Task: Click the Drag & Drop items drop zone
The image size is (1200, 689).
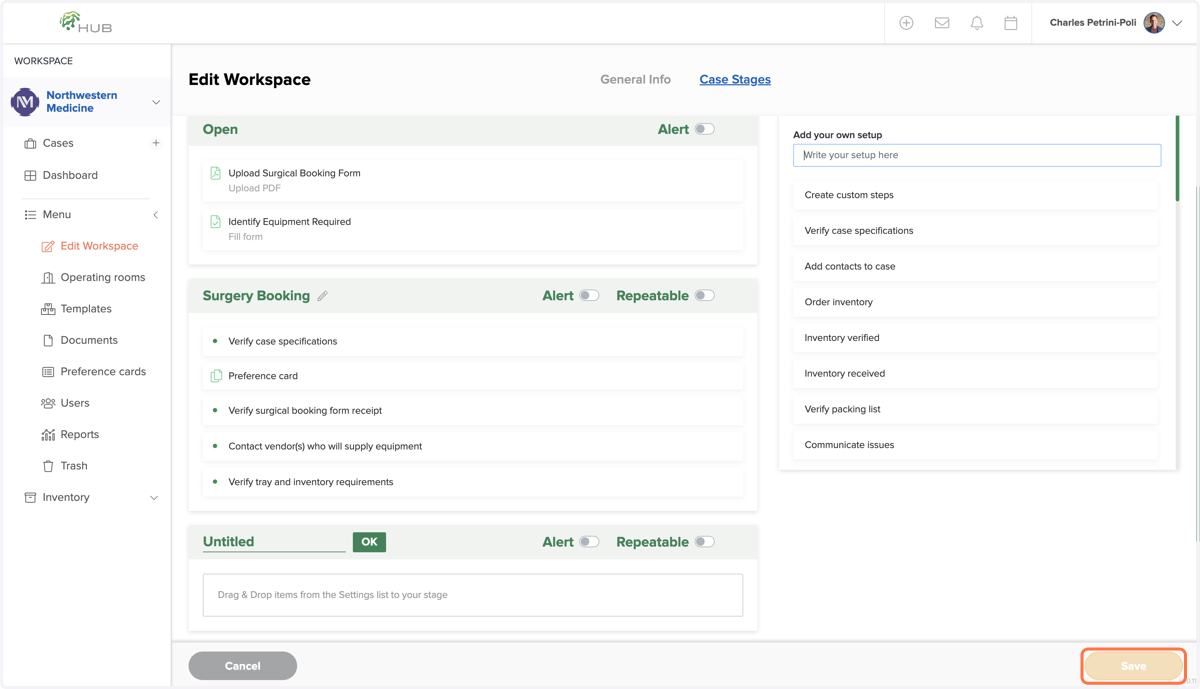Action: tap(473, 595)
